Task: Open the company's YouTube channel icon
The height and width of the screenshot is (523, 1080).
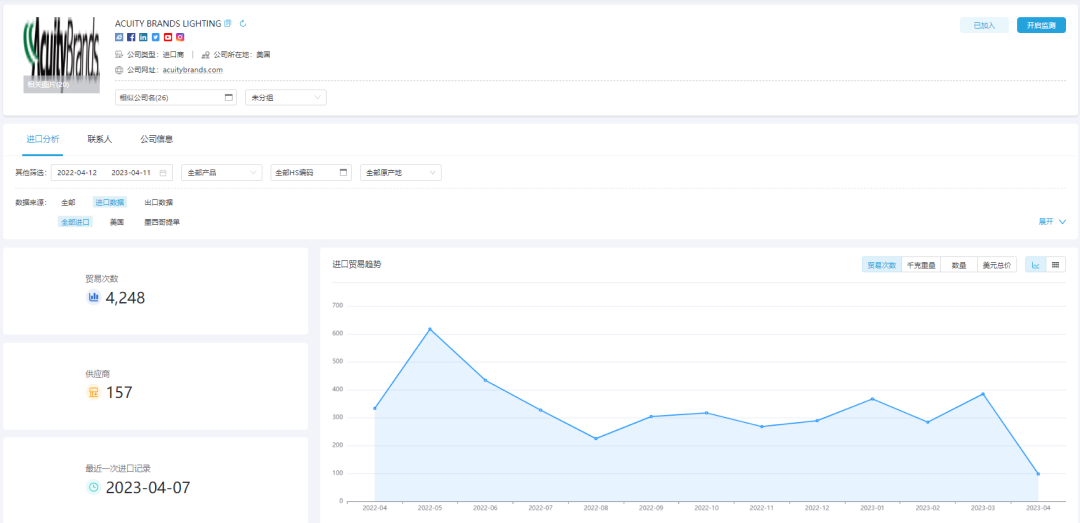Action: coord(168,37)
